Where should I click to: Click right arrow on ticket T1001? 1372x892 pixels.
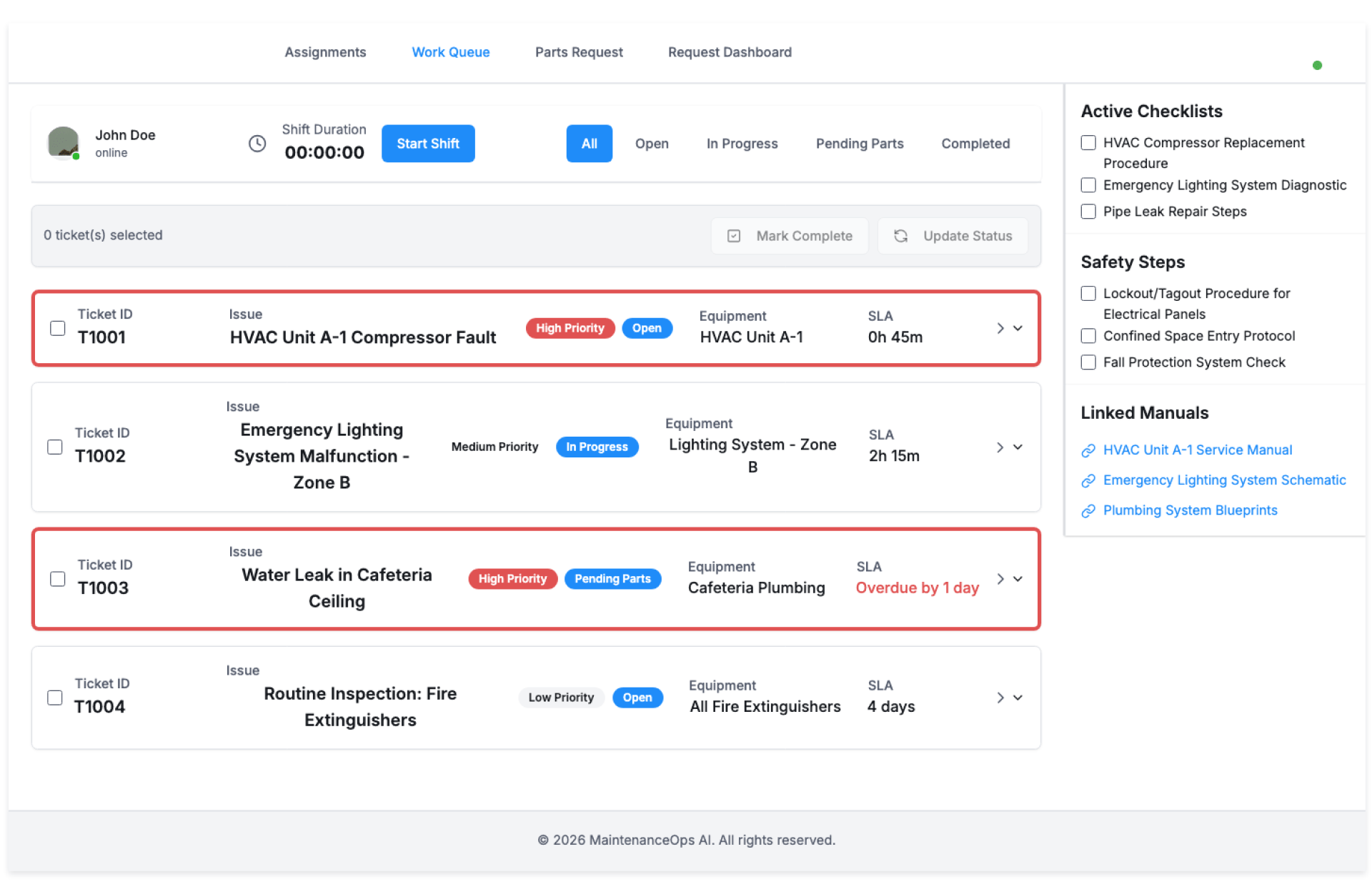click(1000, 328)
